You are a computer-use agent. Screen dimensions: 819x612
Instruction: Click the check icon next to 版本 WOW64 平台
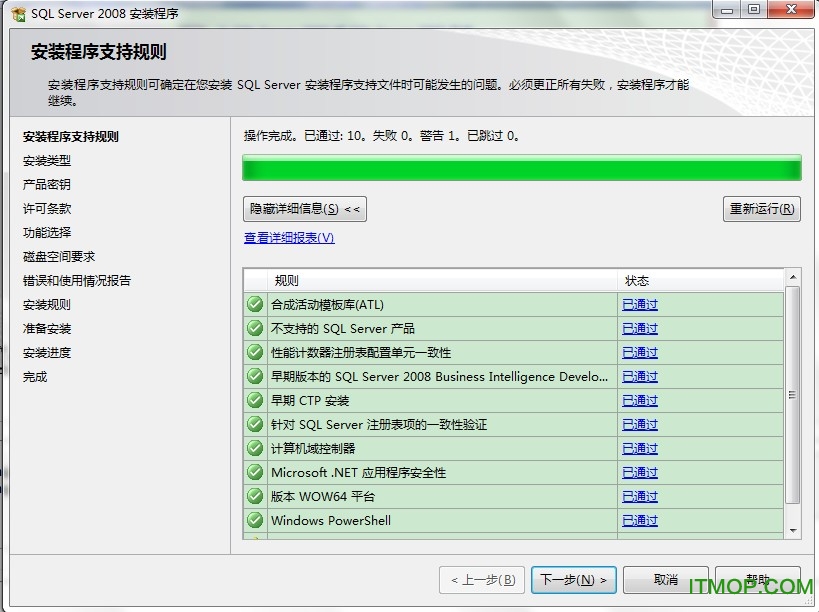point(254,496)
